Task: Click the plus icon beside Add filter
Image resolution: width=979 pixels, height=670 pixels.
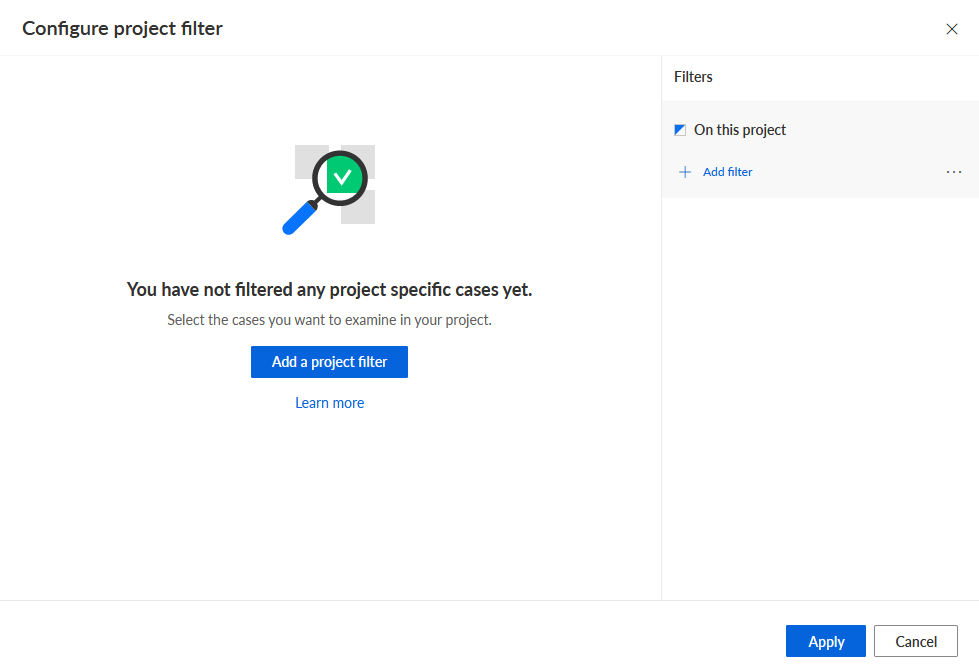Action: point(685,172)
